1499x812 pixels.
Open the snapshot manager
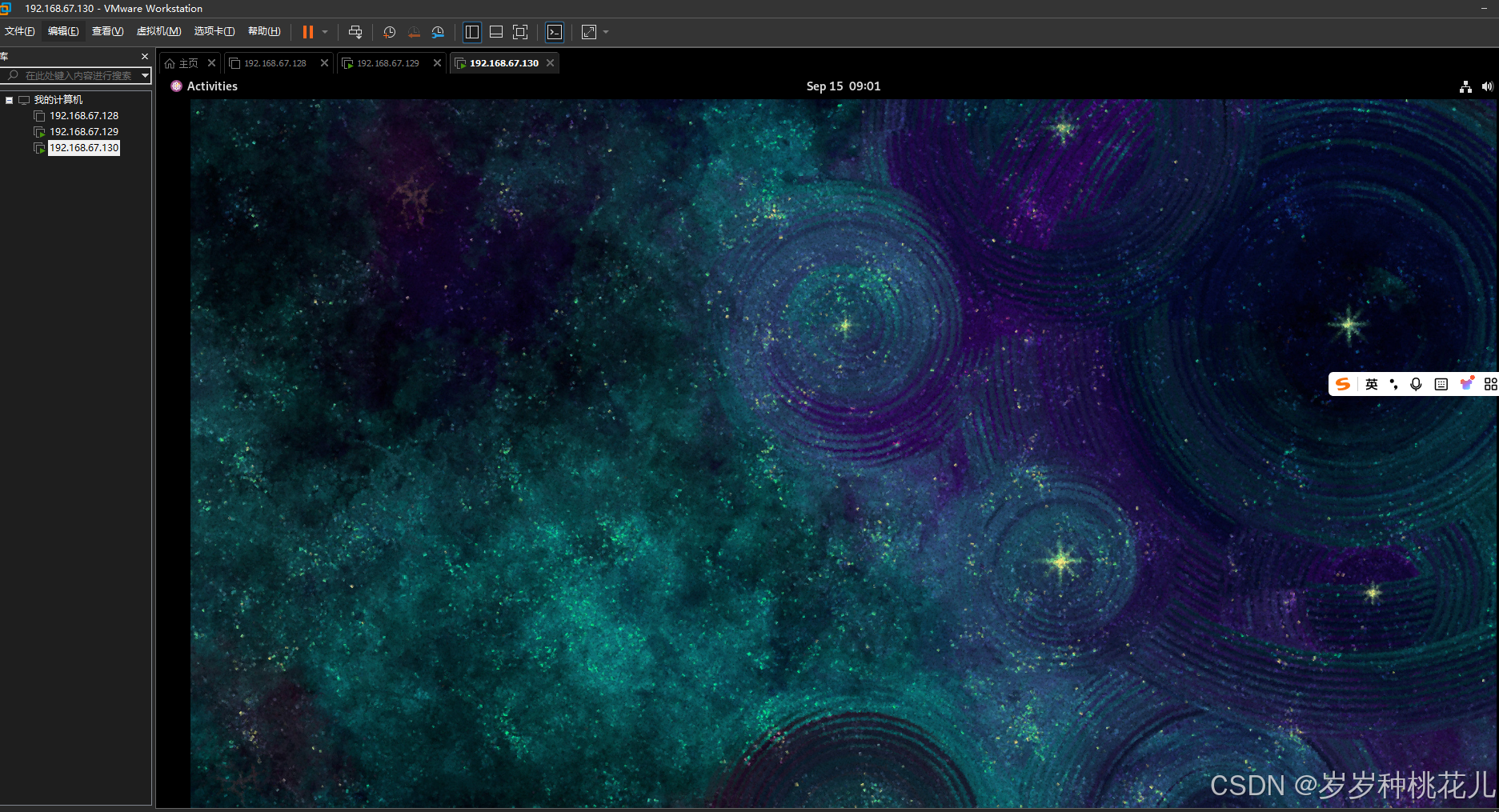pos(438,32)
